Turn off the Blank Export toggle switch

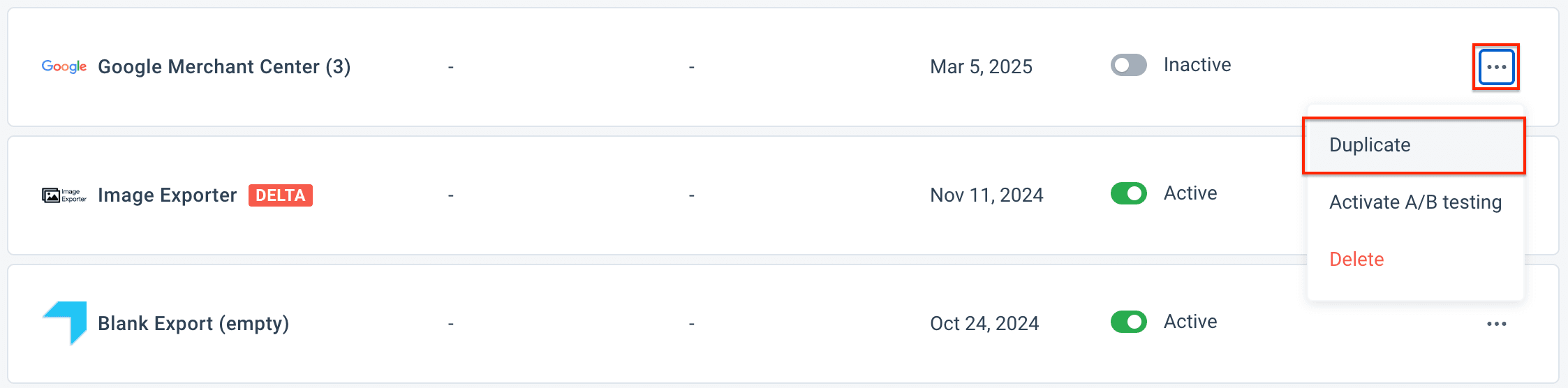click(x=1128, y=322)
